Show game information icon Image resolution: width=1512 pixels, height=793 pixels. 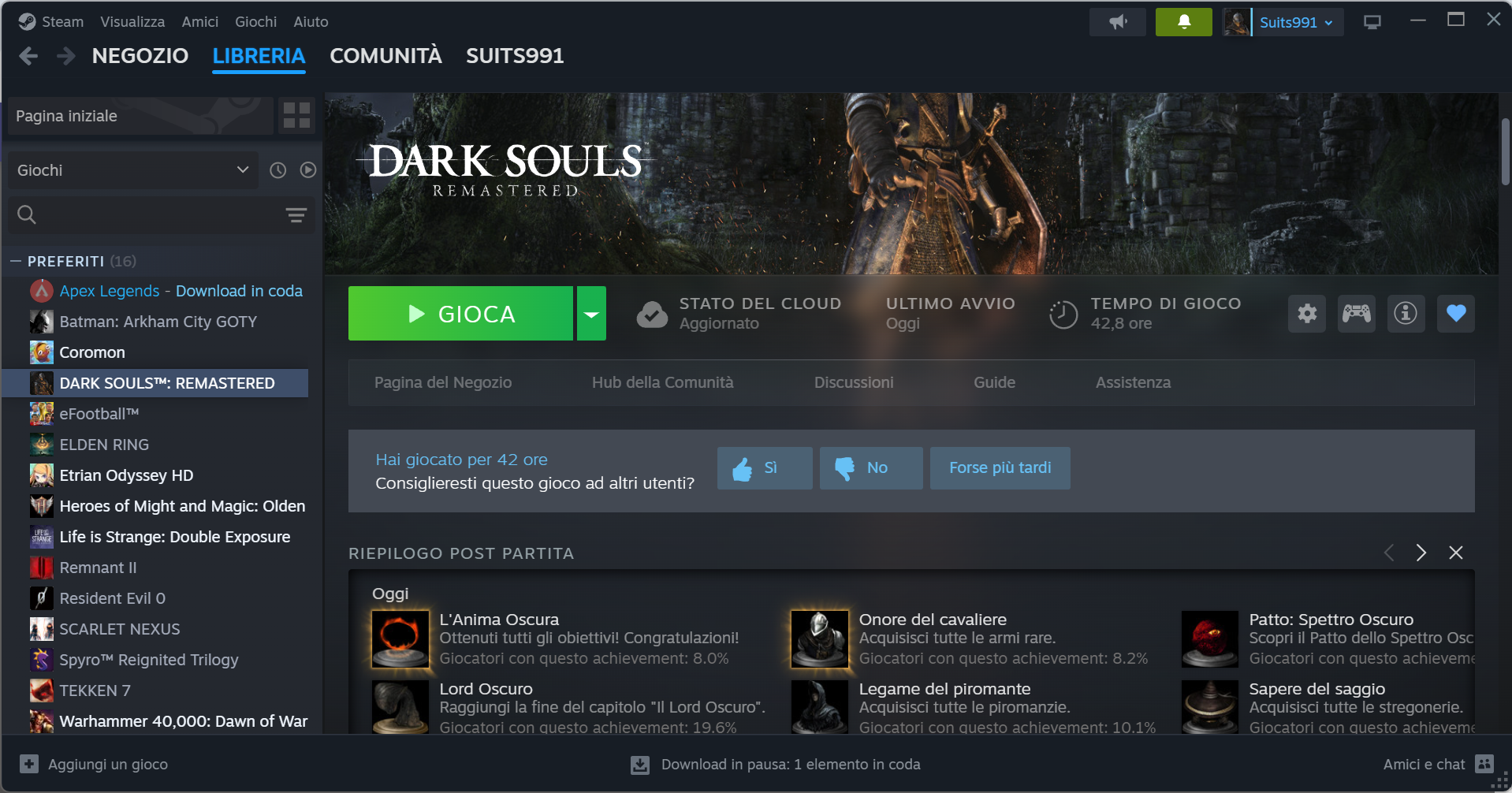point(1406,314)
